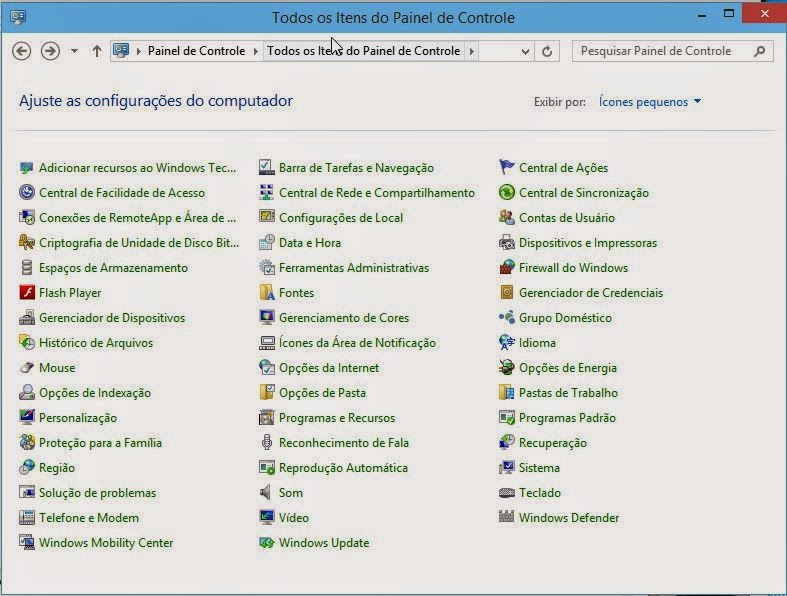787x596 pixels.
Task: Click the Windows Update icon
Action: coord(267,543)
